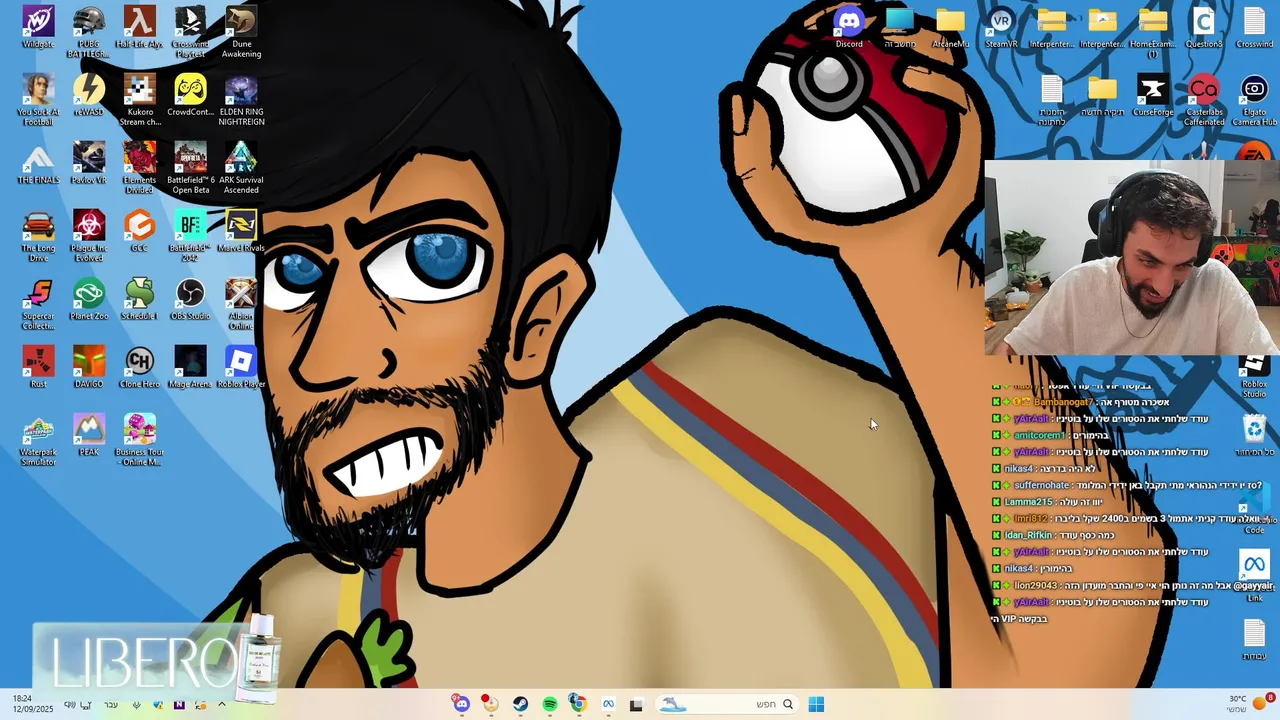
Task: Open the HomeExam (1) zipped folder
Action: point(1153,31)
